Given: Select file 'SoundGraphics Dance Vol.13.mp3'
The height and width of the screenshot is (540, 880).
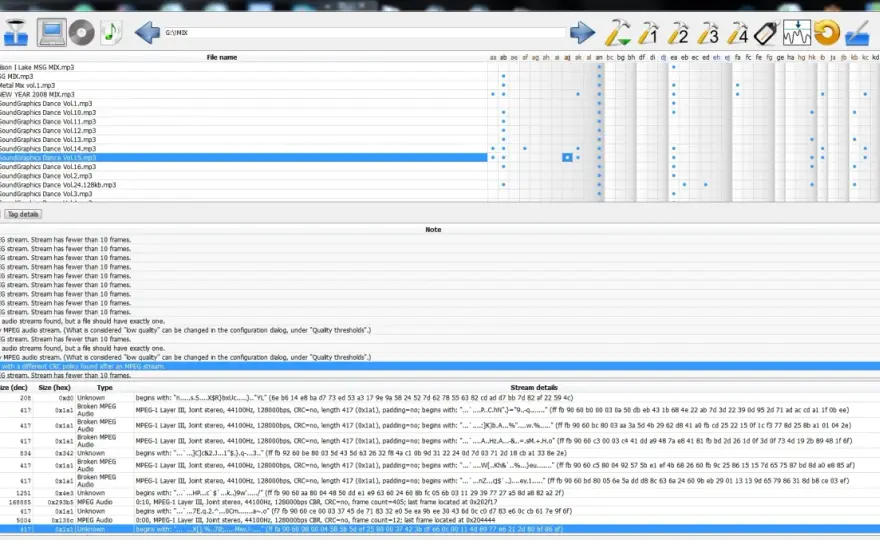Looking at the screenshot, I should point(244,139).
